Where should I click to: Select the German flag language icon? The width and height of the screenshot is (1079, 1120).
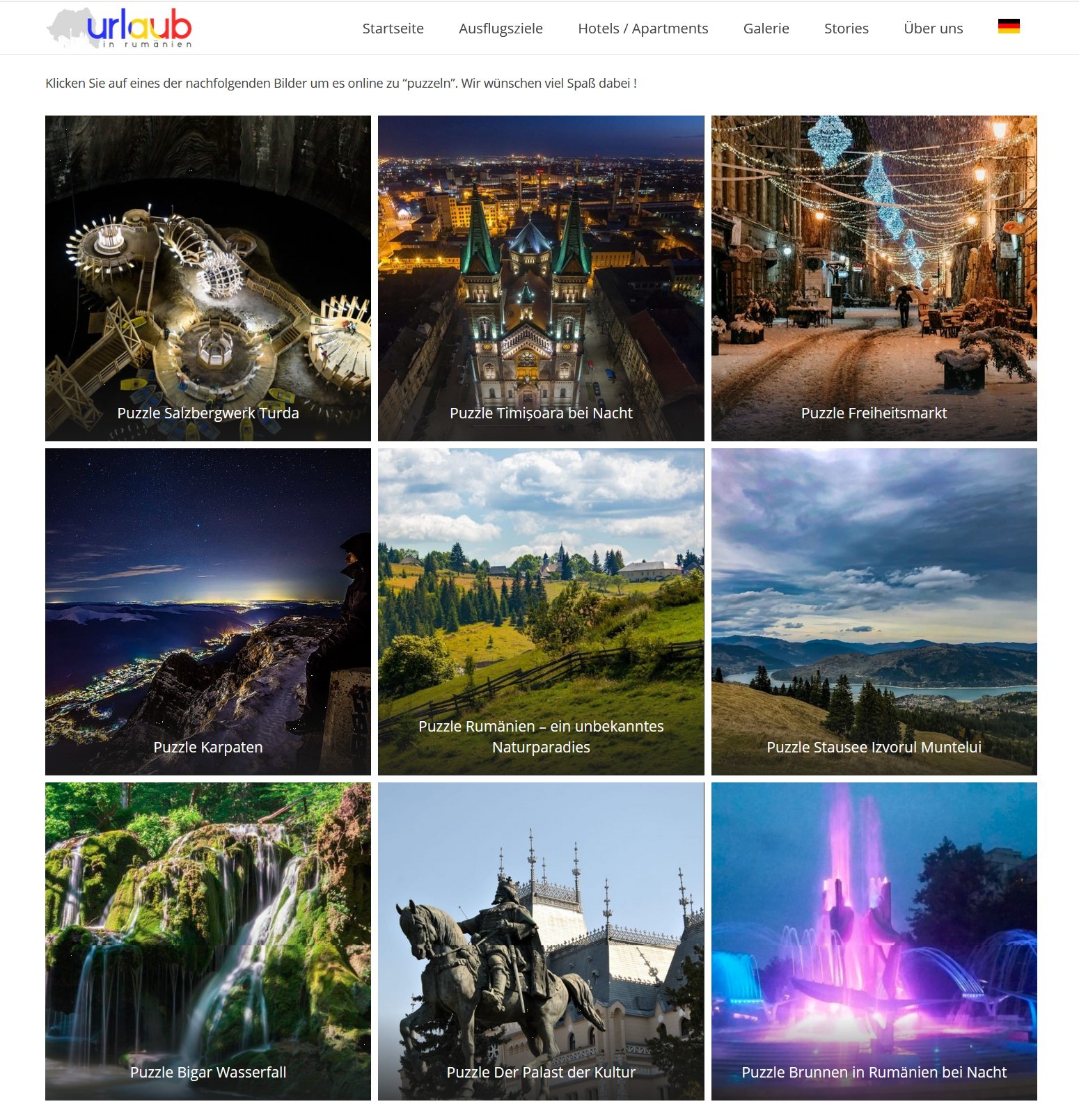(1008, 26)
